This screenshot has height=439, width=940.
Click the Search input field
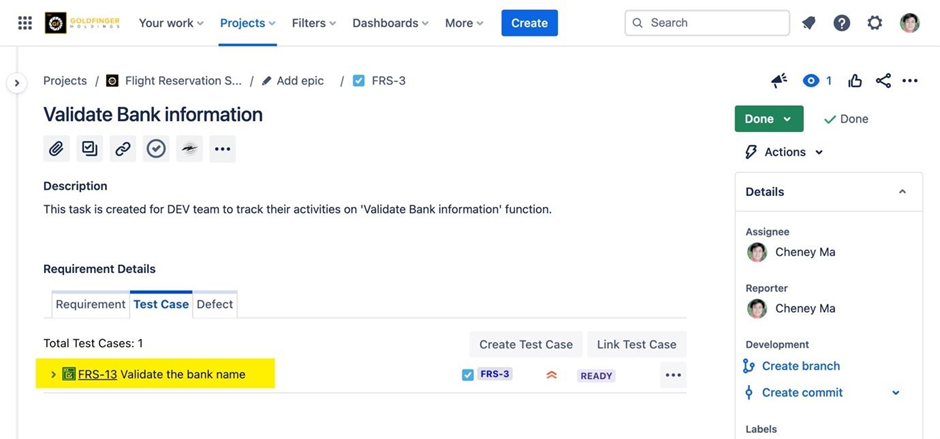tap(708, 23)
